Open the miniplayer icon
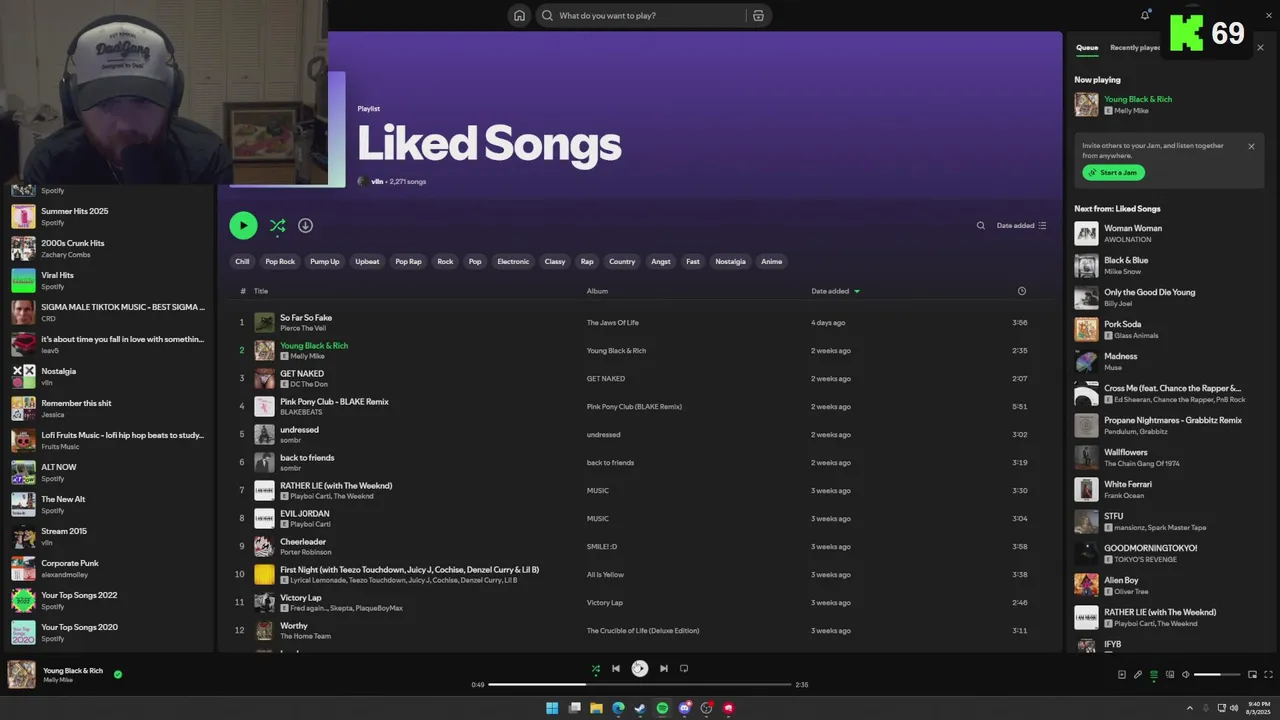1280x720 pixels. (1252, 675)
